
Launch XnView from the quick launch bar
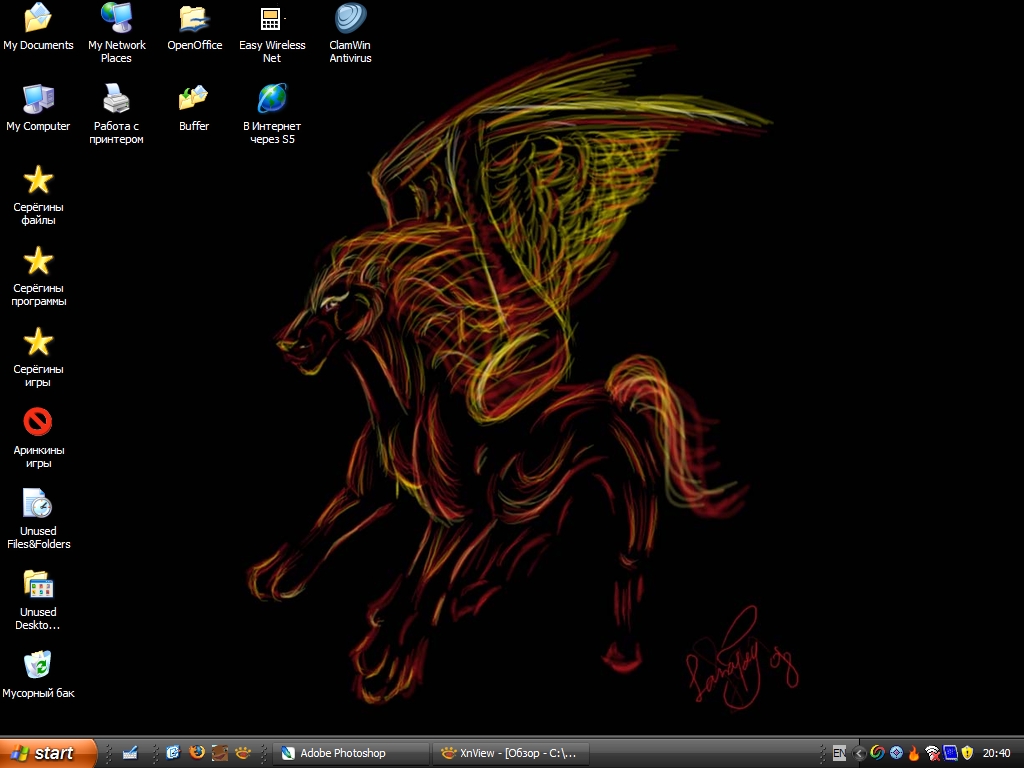242,752
